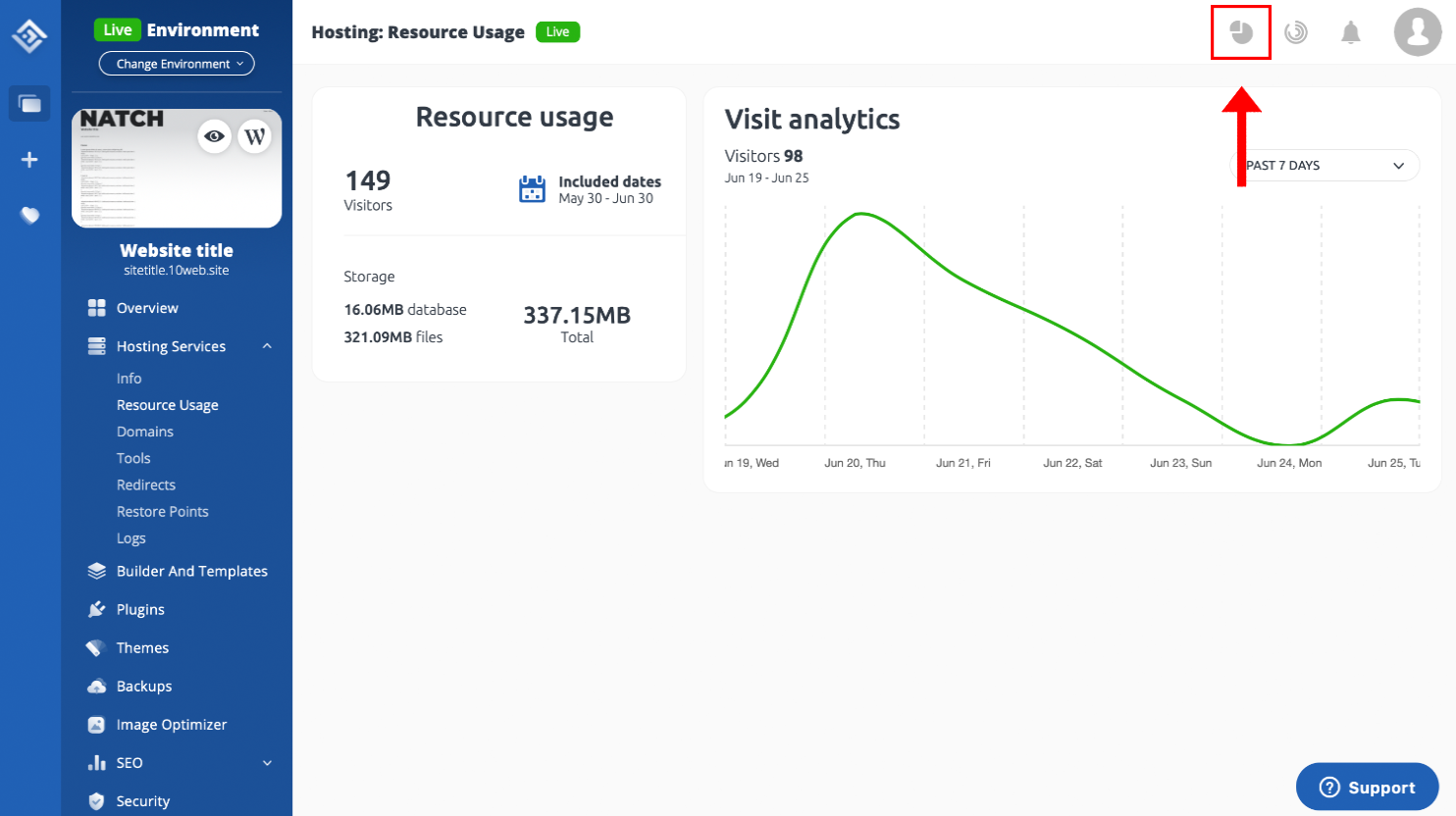Image resolution: width=1456 pixels, height=816 pixels.
Task: Click the Visitors 98 label
Action: pos(763,156)
